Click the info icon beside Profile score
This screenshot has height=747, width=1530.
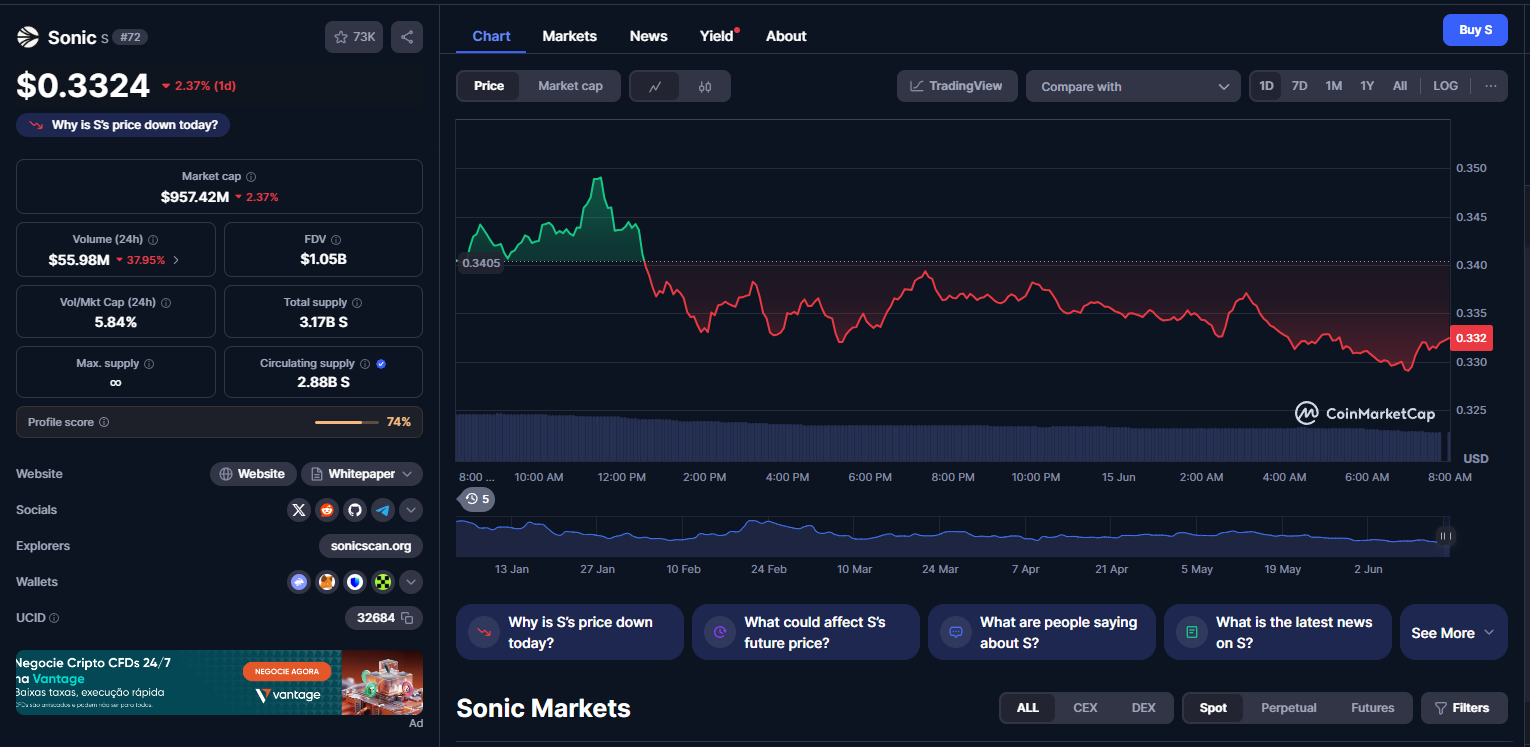(x=104, y=422)
